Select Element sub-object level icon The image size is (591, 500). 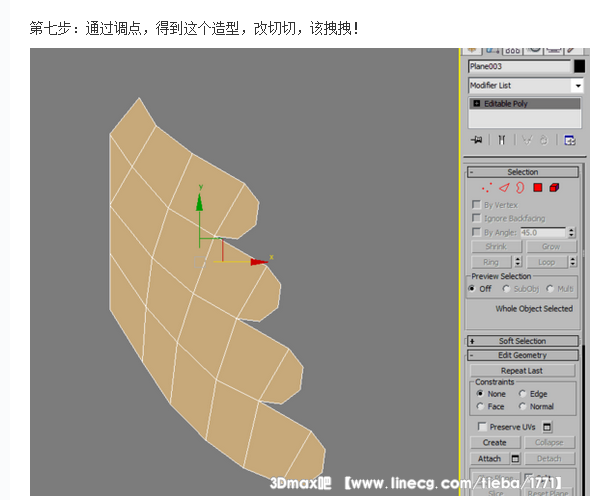click(554, 187)
